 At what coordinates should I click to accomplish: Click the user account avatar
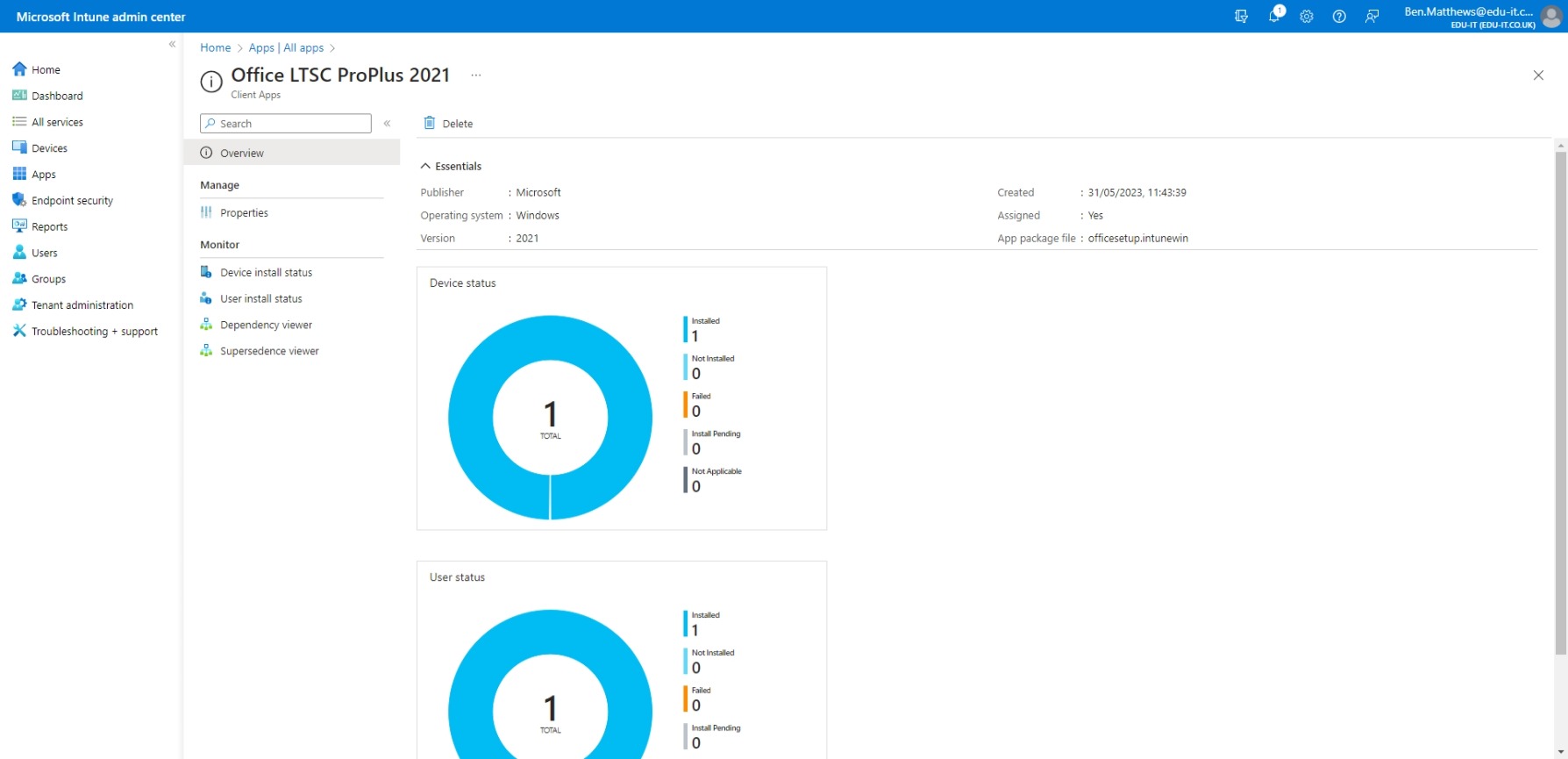[x=1551, y=16]
